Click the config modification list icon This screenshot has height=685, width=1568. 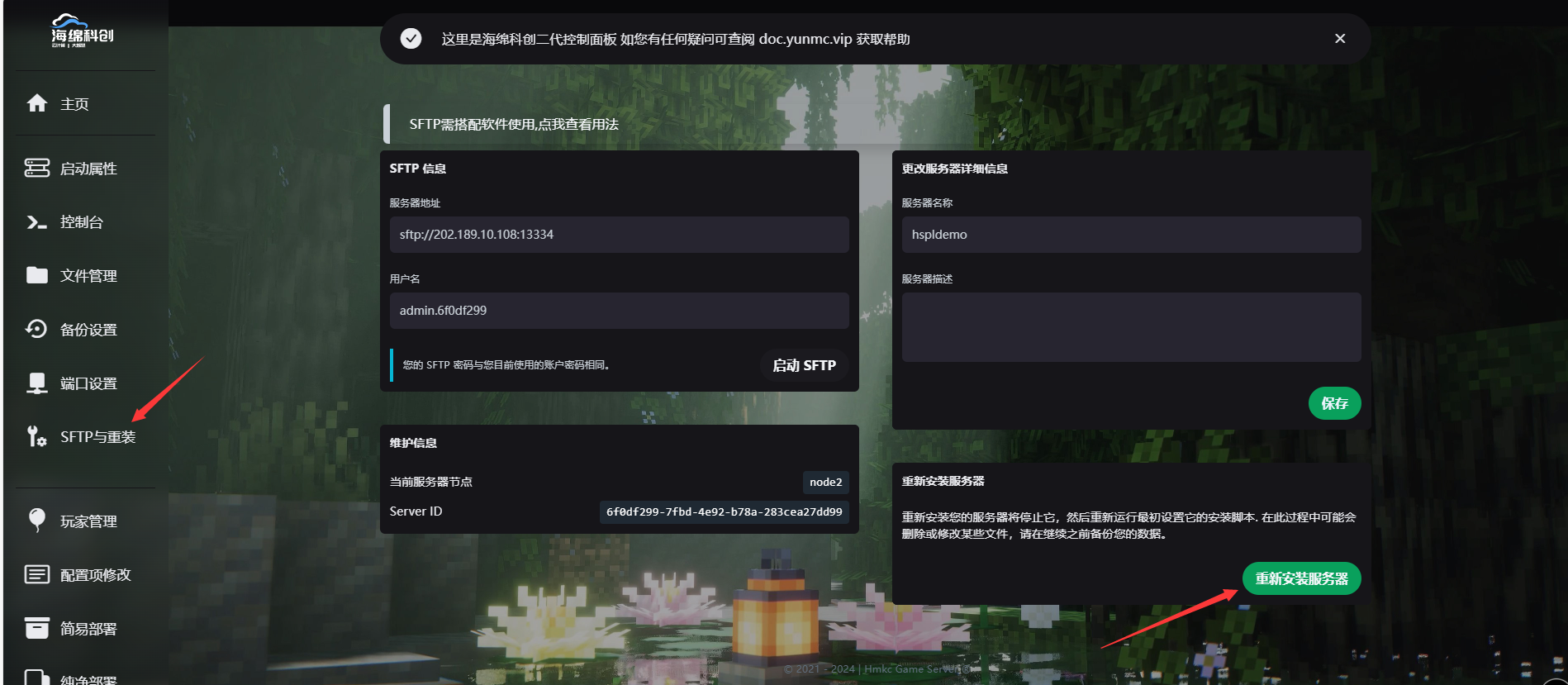(37, 574)
